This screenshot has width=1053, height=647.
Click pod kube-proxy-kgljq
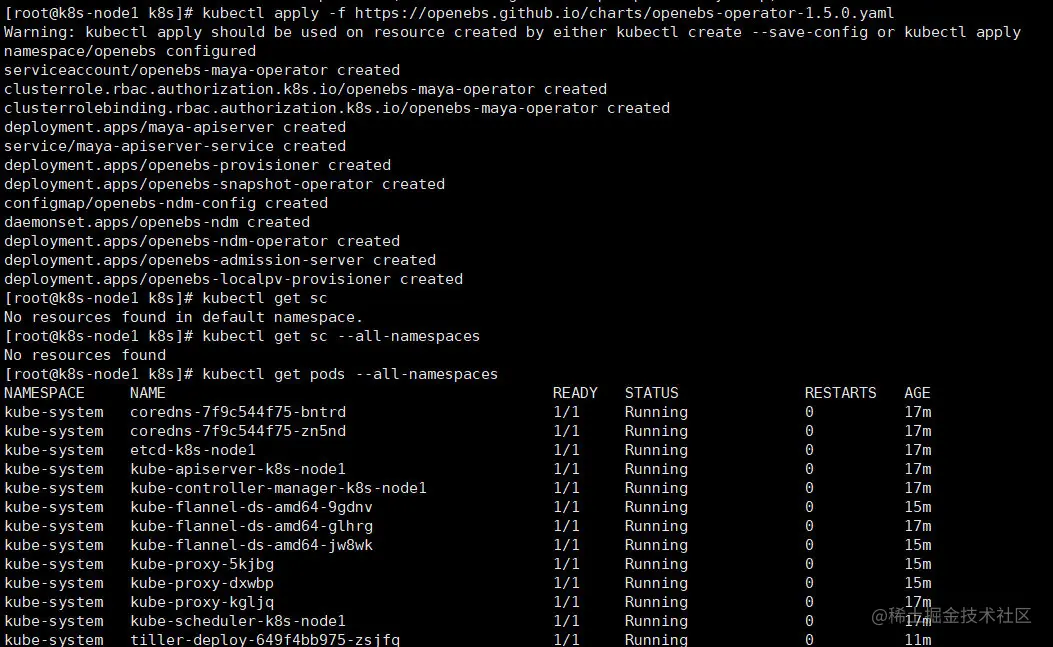pos(202,603)
